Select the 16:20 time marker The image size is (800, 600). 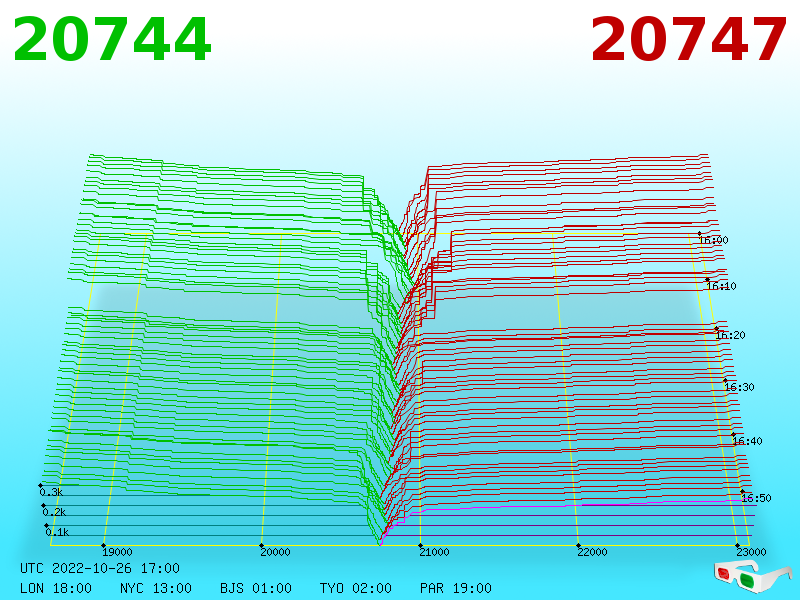point(731,335)
